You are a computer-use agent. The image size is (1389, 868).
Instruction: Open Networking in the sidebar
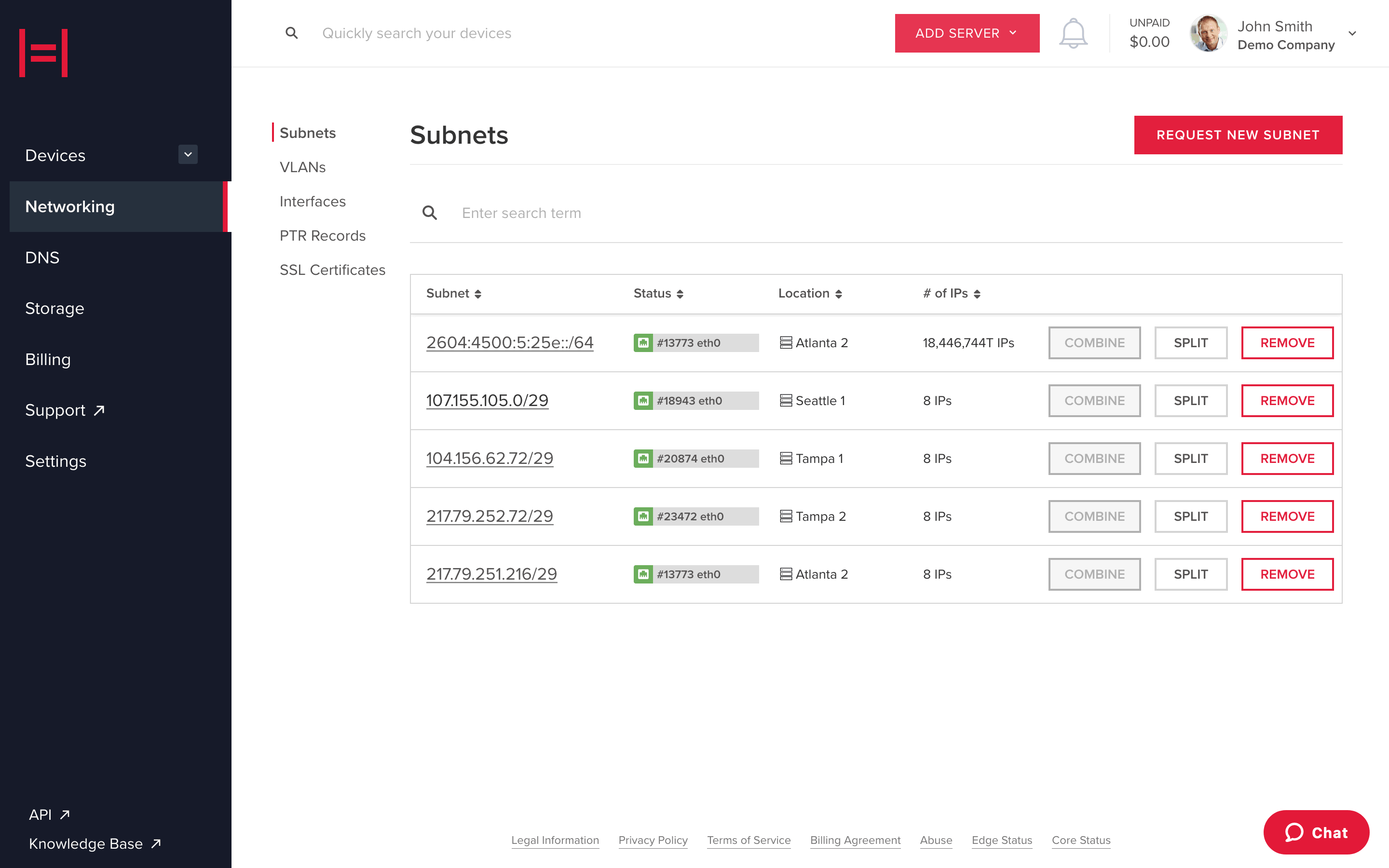(119, 207)
